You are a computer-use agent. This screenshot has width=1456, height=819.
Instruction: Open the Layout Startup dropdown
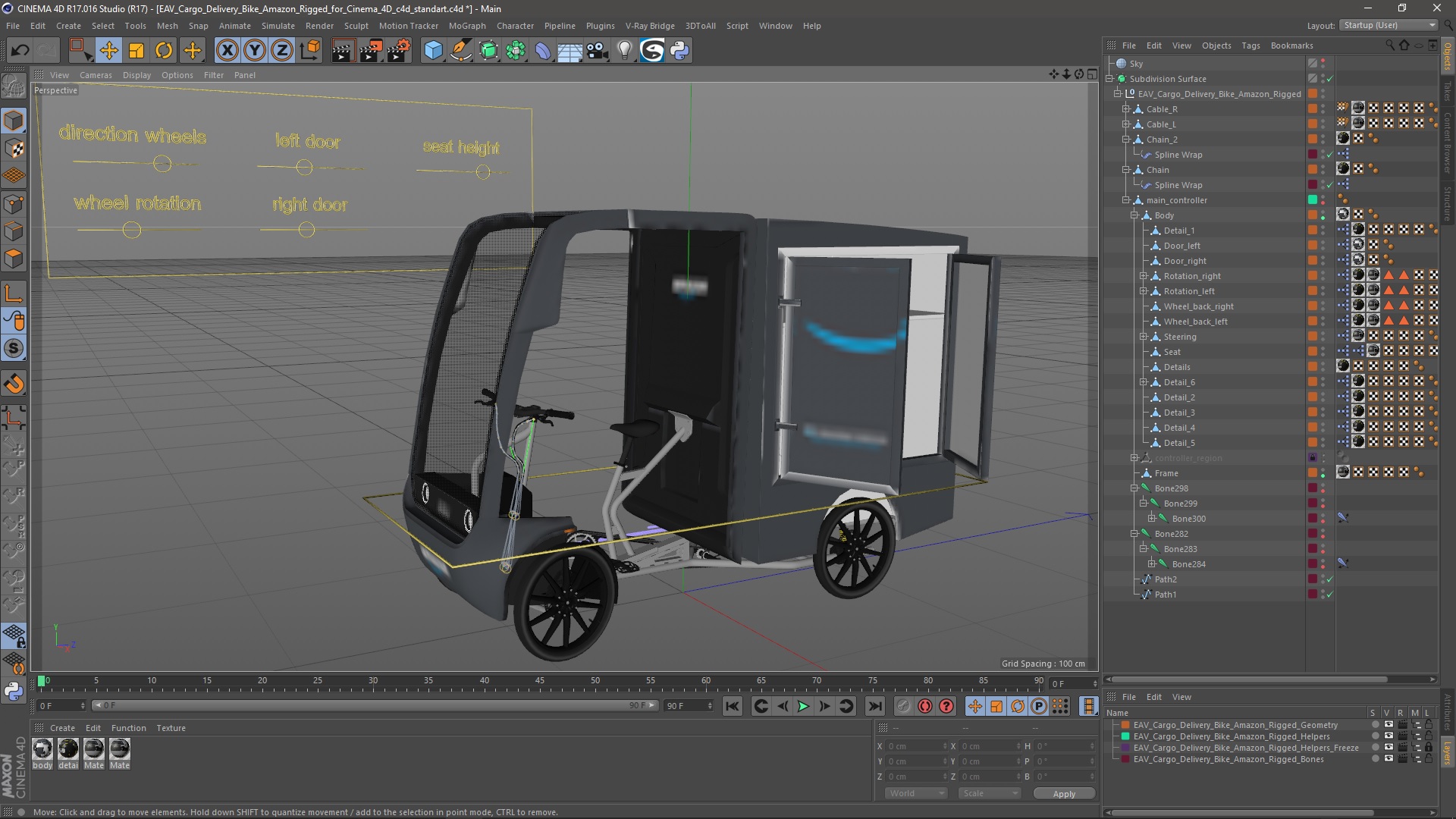[x=1389, y=25]
